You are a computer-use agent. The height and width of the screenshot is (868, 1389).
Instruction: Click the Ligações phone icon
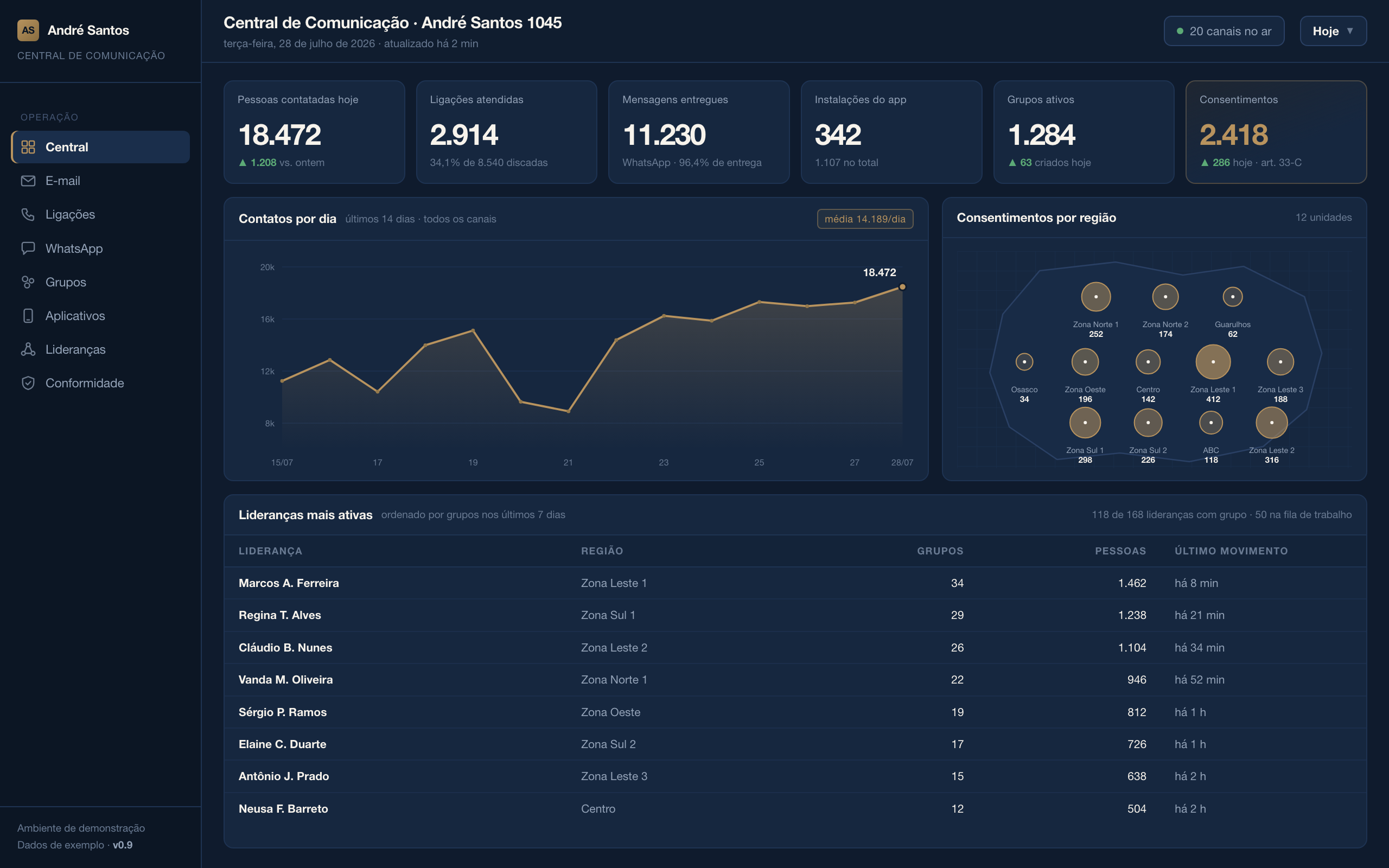pos(28,215)
